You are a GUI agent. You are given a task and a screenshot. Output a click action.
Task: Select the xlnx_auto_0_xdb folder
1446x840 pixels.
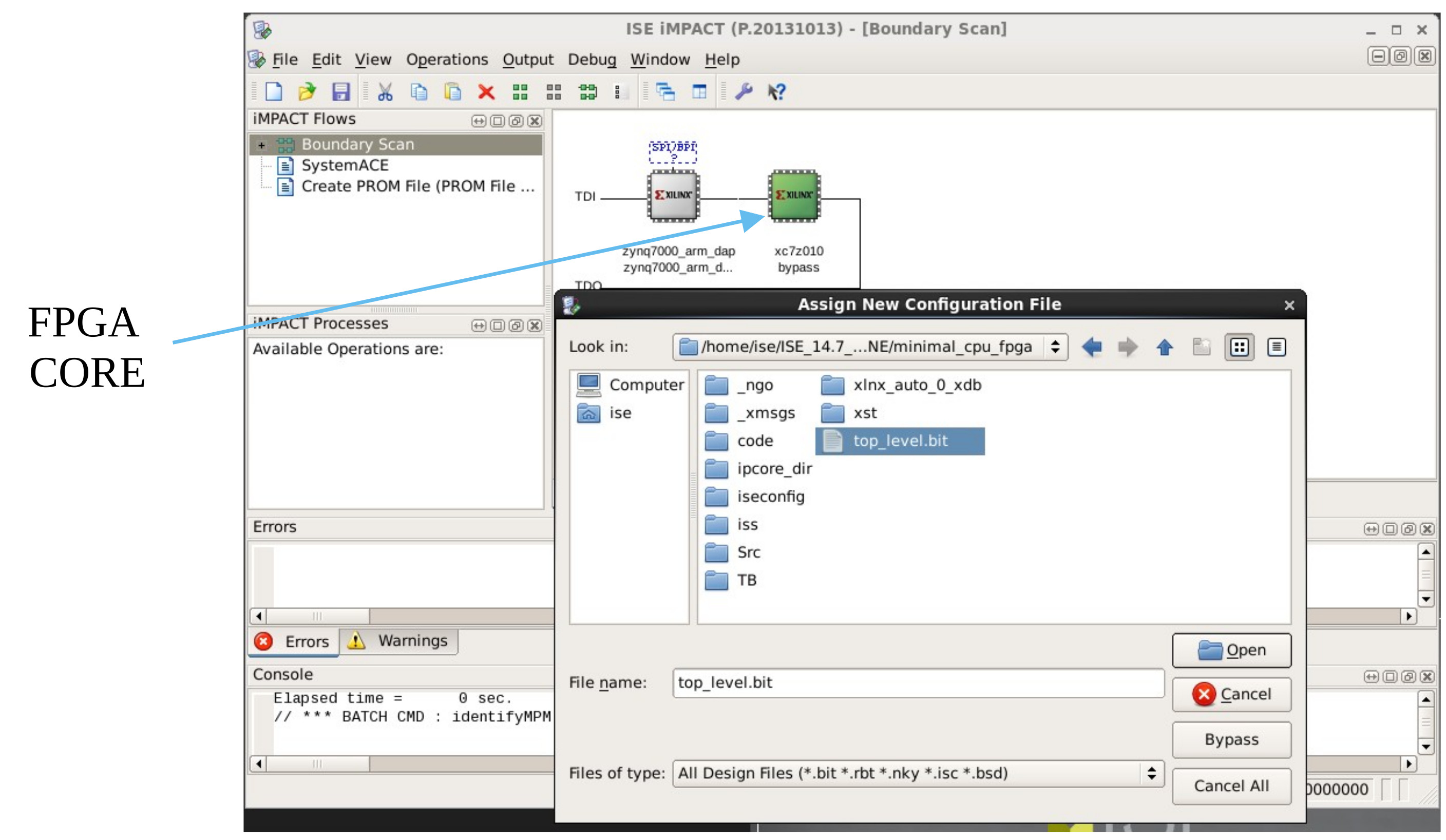(902, 385)
